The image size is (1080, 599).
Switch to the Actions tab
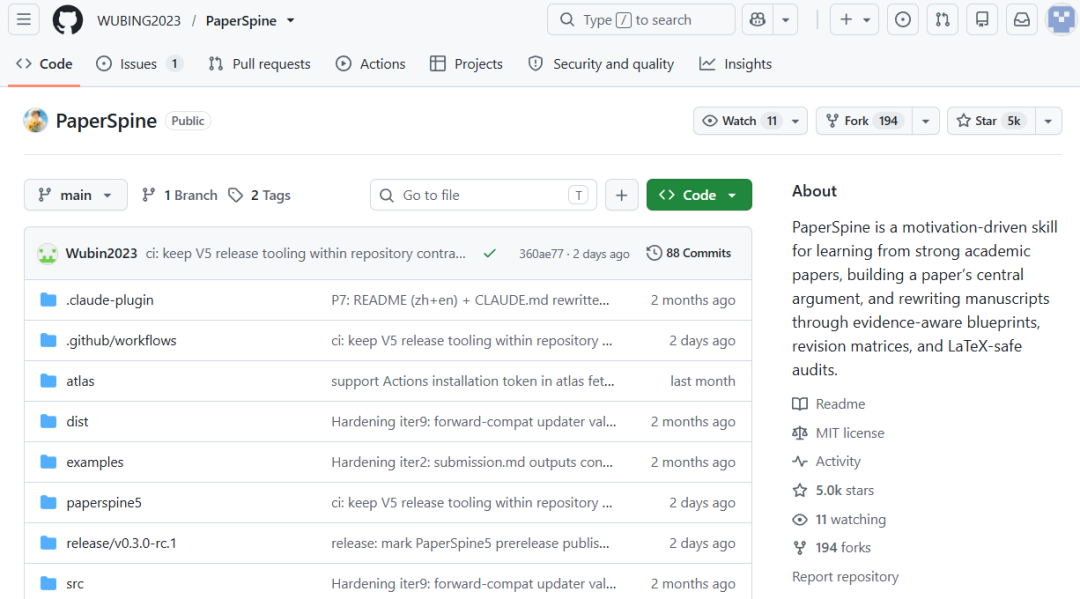coord(371,64)
